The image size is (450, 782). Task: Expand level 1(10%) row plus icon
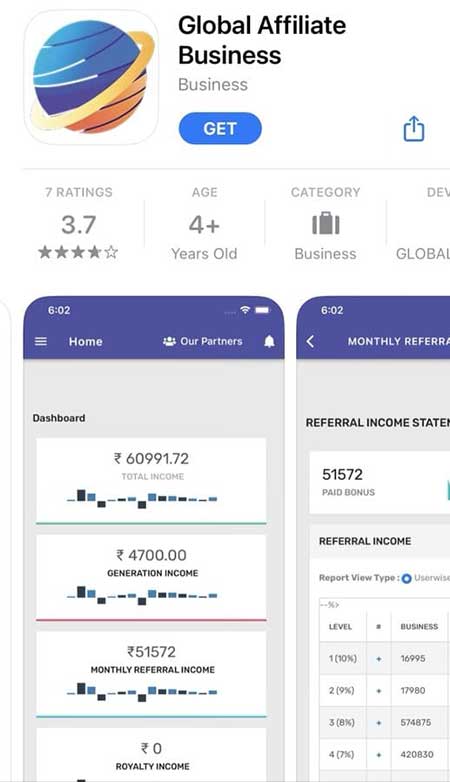tap(379, 659)
